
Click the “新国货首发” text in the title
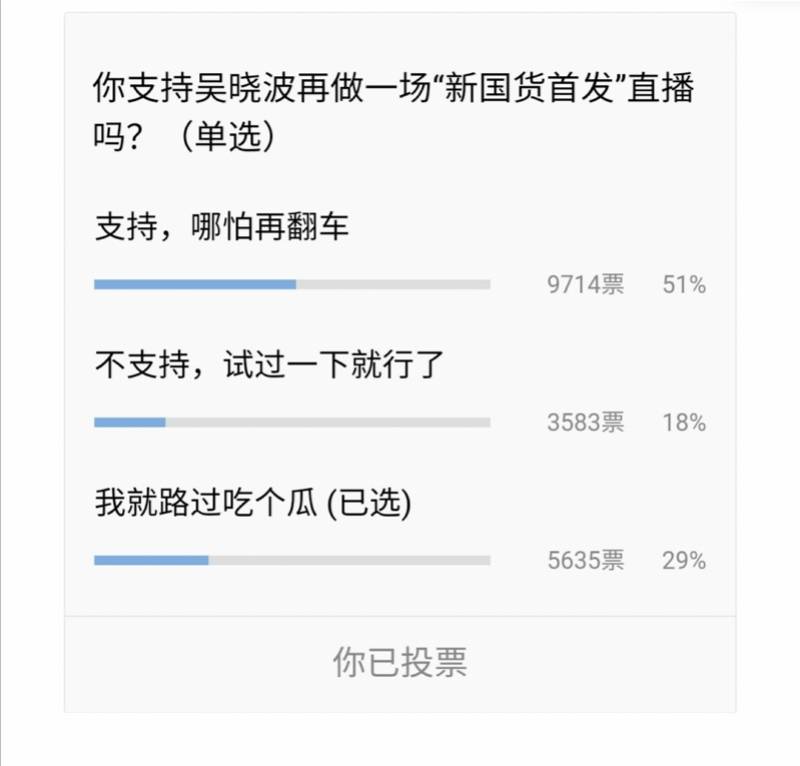(528, 87)
